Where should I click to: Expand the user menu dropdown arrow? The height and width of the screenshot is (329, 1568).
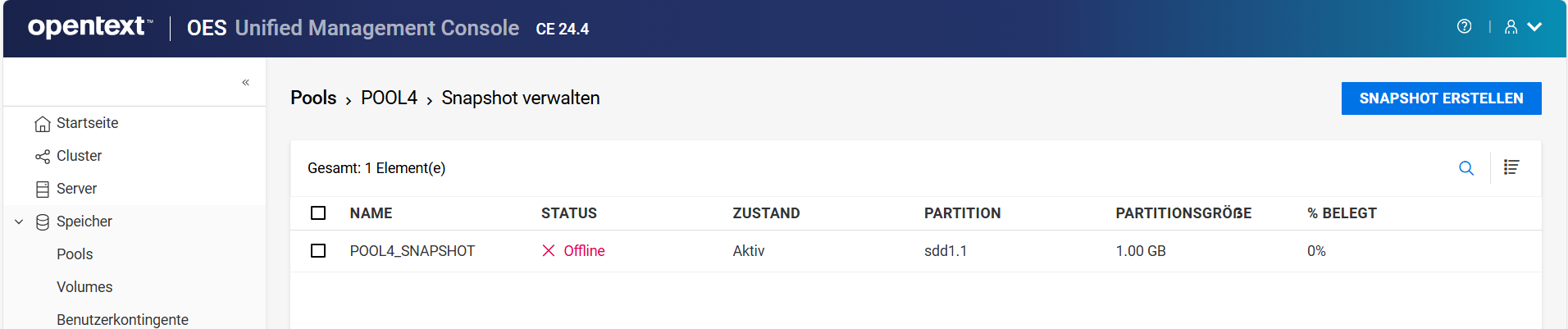1534,27
